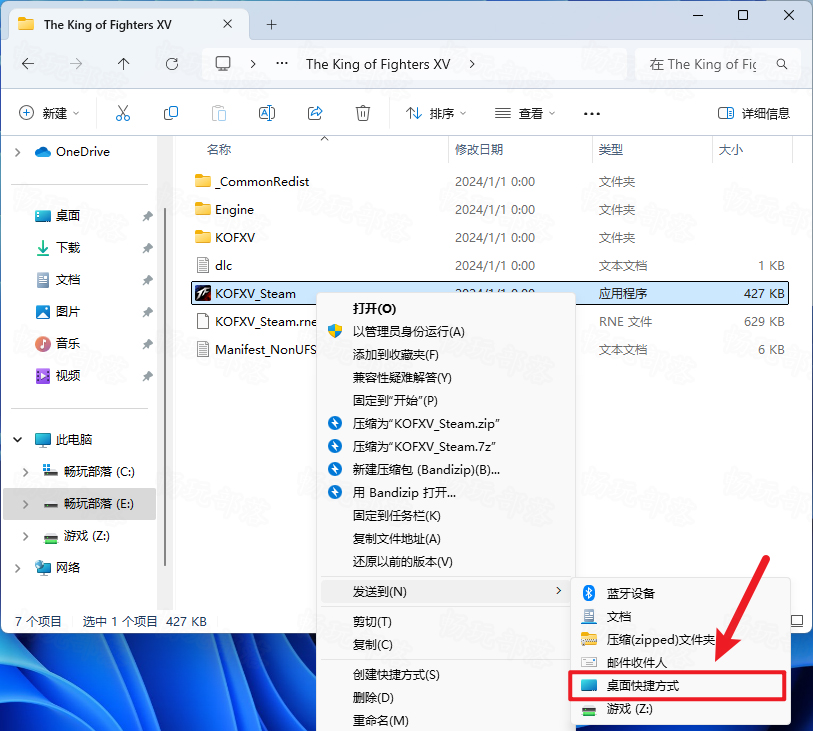Sort by 大小 column header
Viewport: 813px width, 731px height.
[x=731, y=150]
